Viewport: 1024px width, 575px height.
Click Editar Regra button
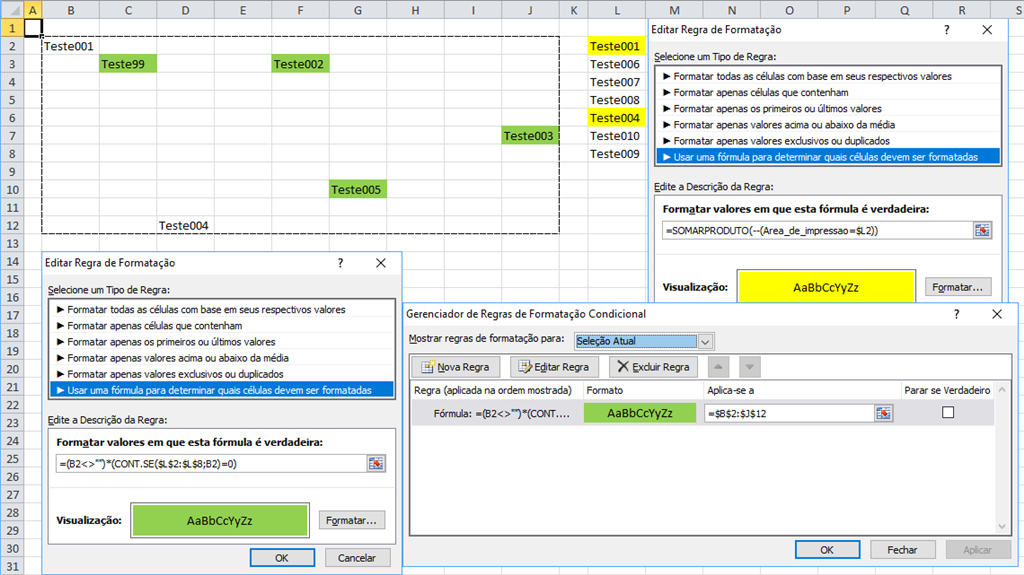tap(554, 367)
